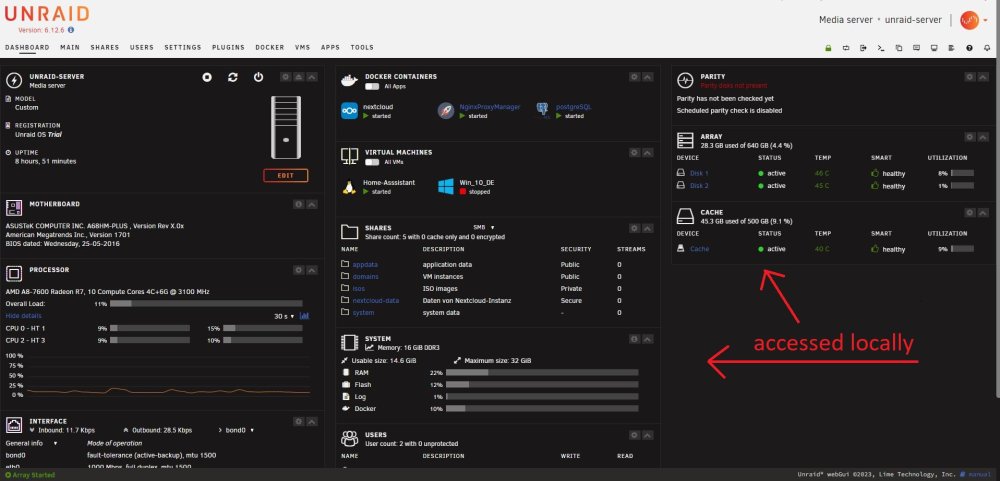Open the isos share link

359,289
